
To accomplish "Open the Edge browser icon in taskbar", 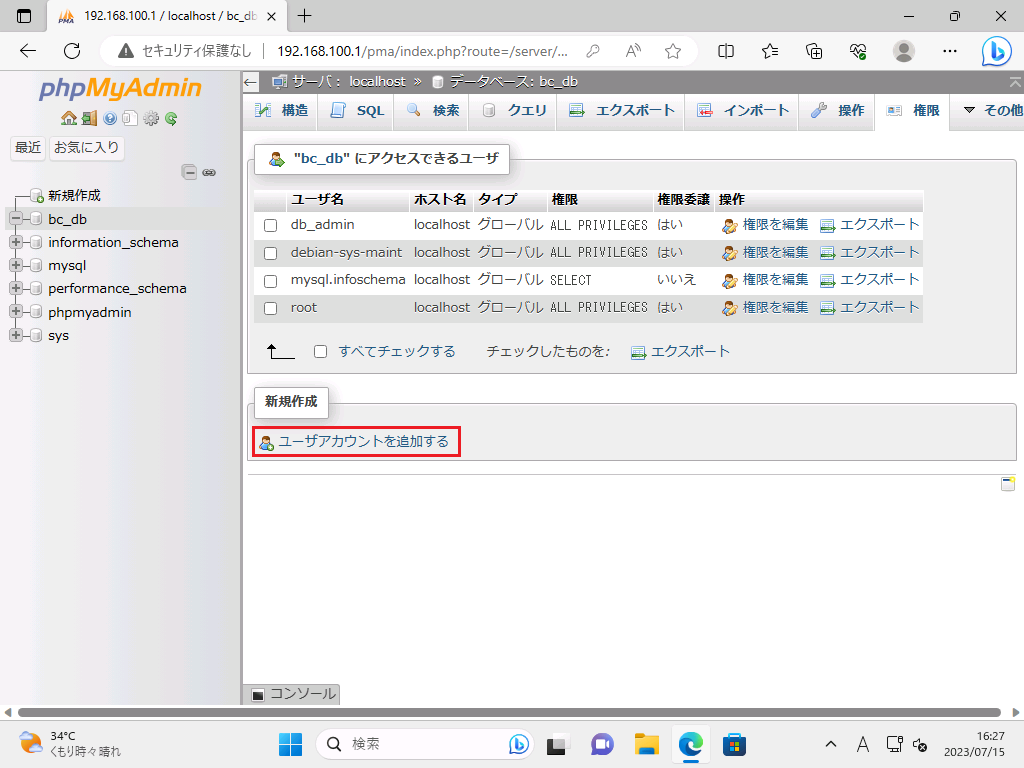I will coord(690,744).
